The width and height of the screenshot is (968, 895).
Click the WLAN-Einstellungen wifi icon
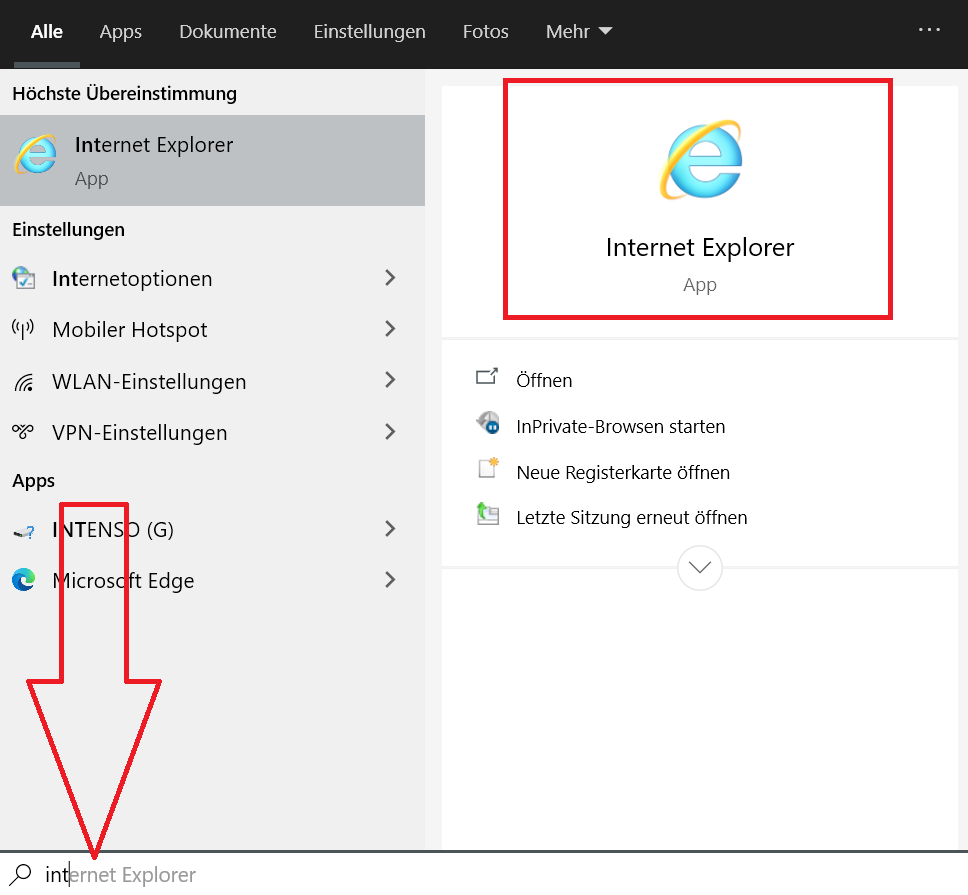click(23, 382)
